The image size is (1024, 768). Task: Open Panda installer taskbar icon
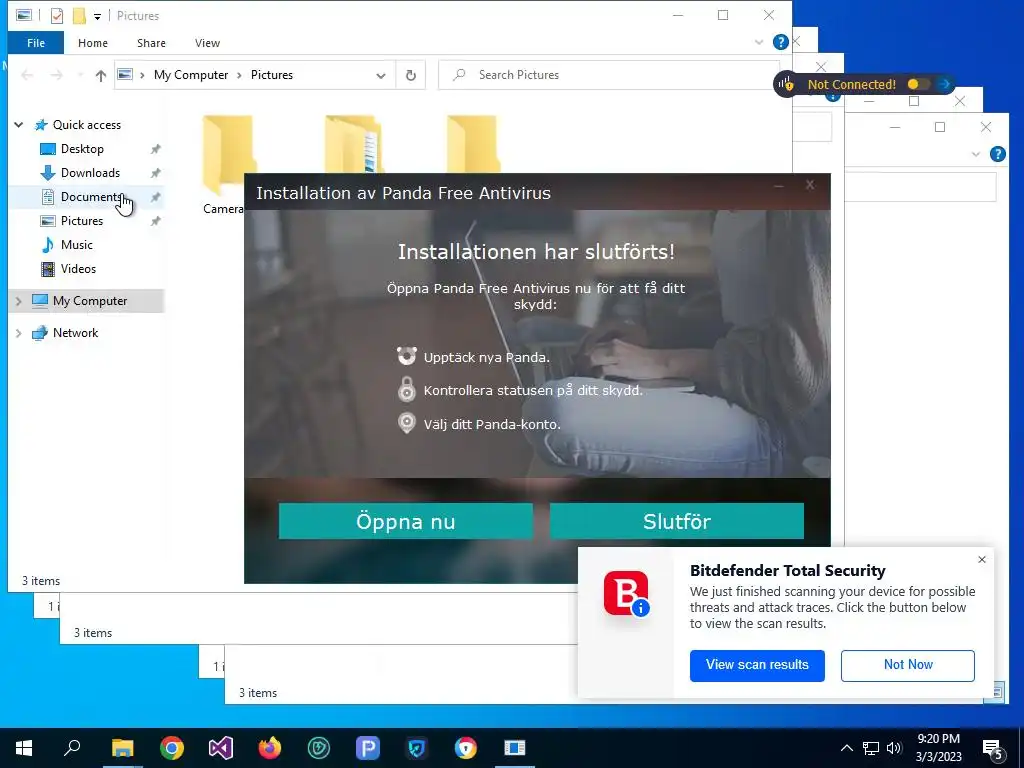tap(515, 748)
